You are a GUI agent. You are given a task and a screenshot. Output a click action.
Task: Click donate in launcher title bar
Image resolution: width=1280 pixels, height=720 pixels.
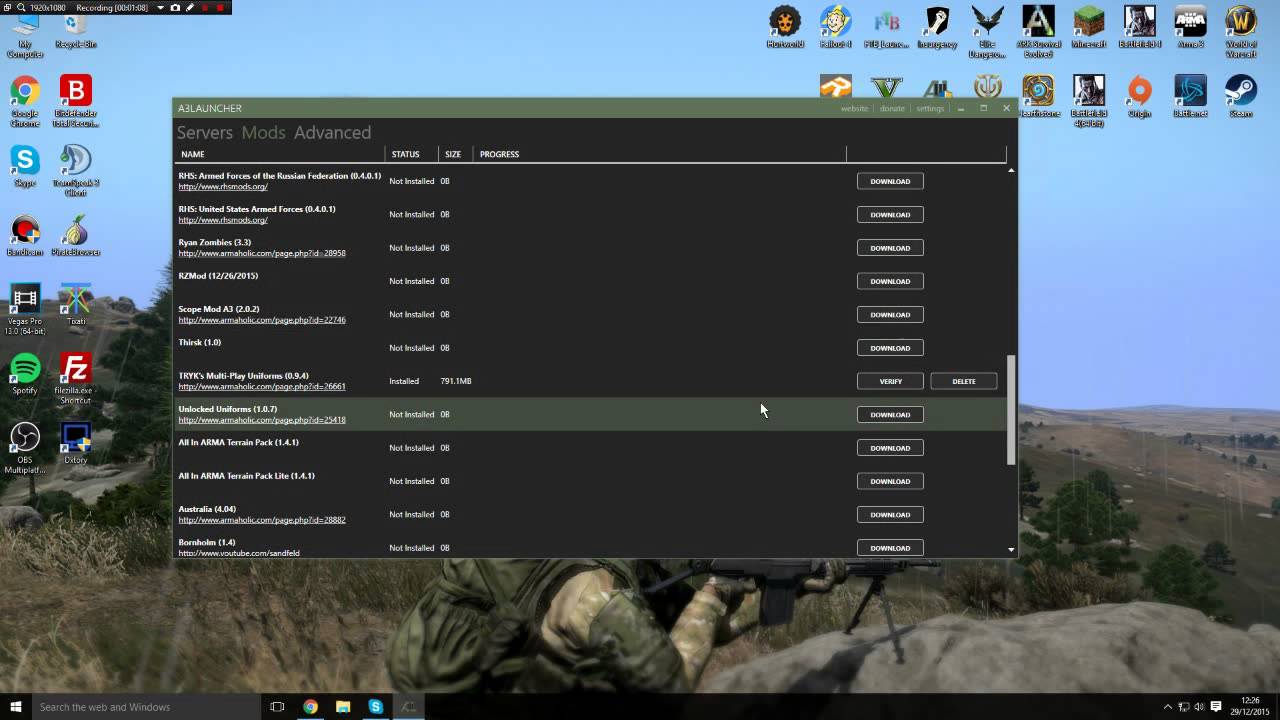pos(892,108)
